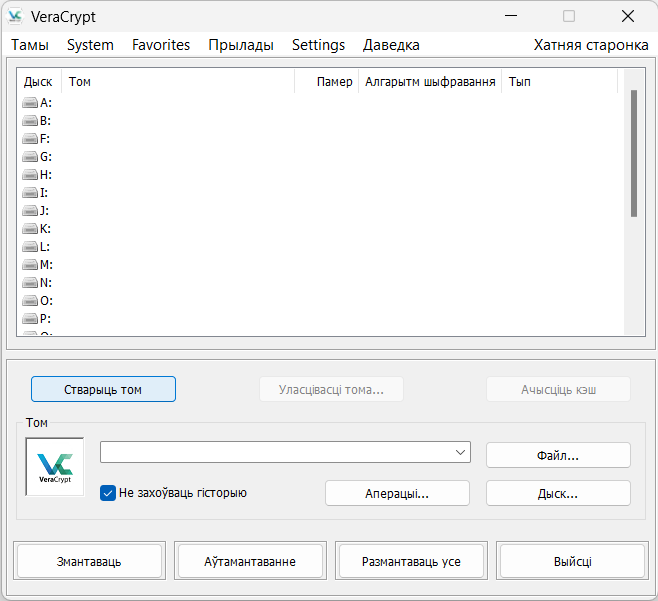Open the Favorites menu
Image resolution: width=658 pixels, height=601 pixels.
(161, 45)
